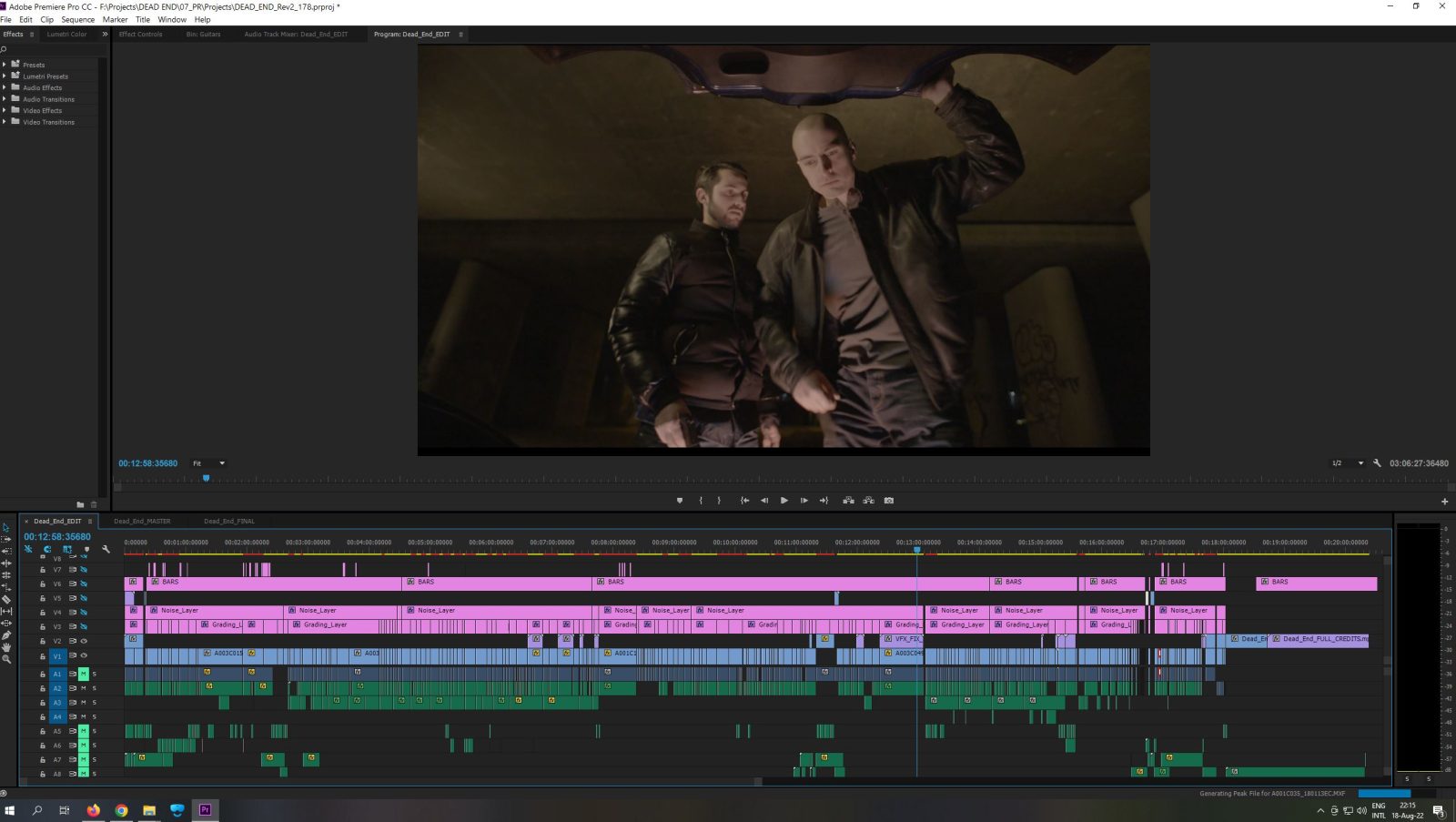Open Timeline Display Settings wrench
Image resolution: width=1456 pixels, height=822 pixels.
pyautogui.click(x=106, y=549)
